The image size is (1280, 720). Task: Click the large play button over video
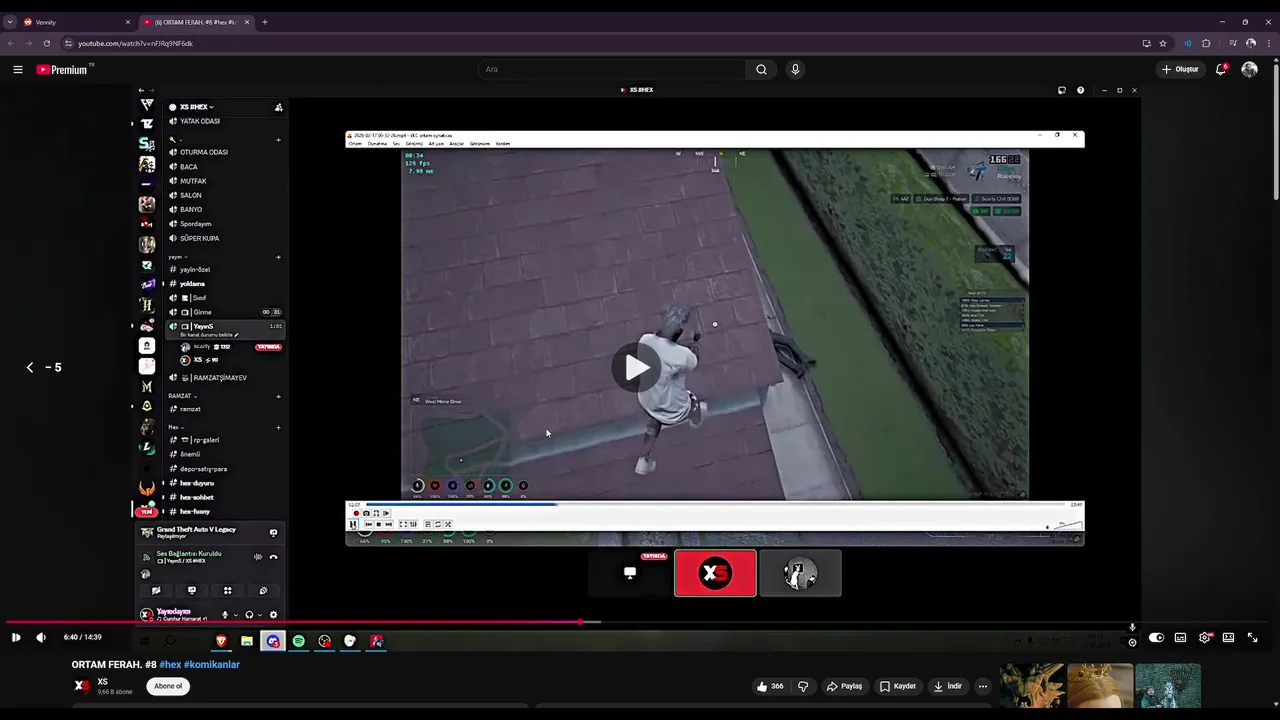pyautogui.click(x=637, y=367)
